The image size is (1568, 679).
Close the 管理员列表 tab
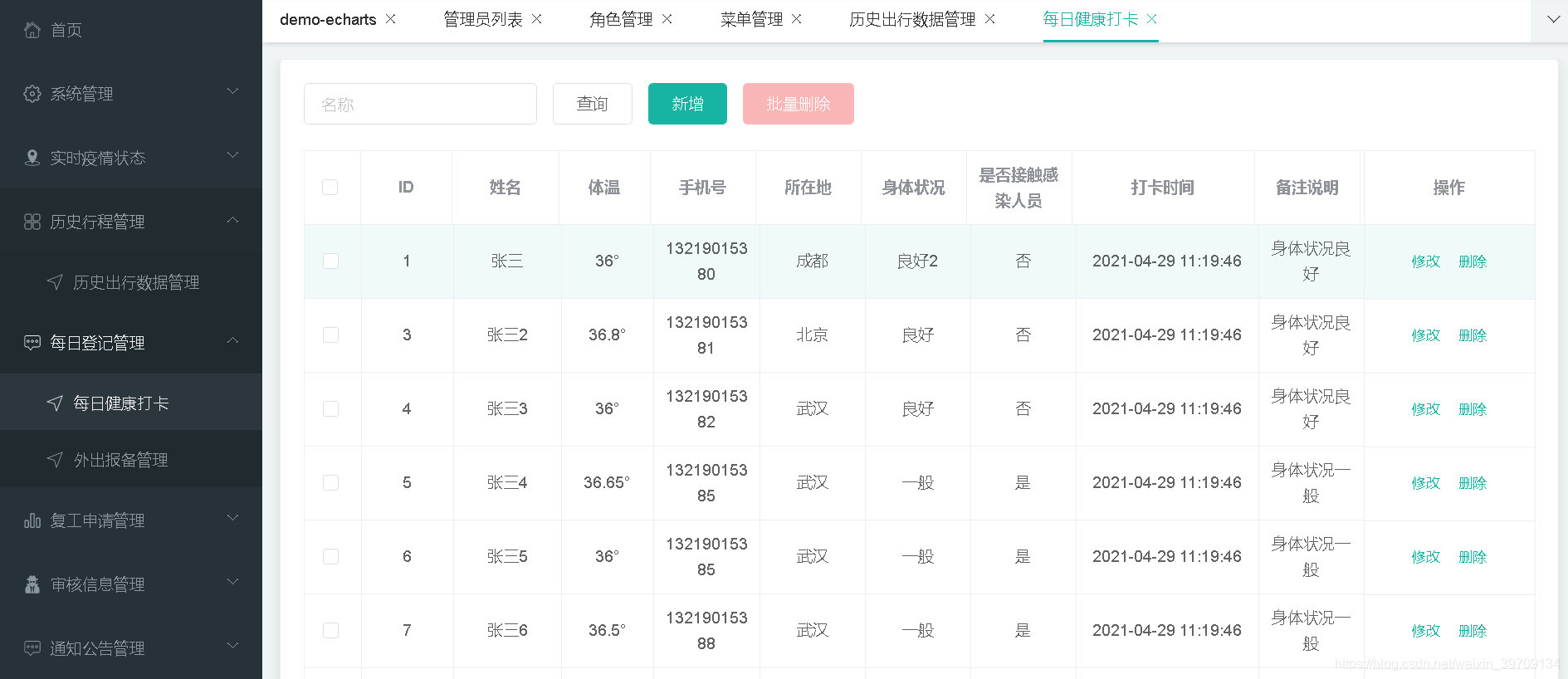click(537, 19)
